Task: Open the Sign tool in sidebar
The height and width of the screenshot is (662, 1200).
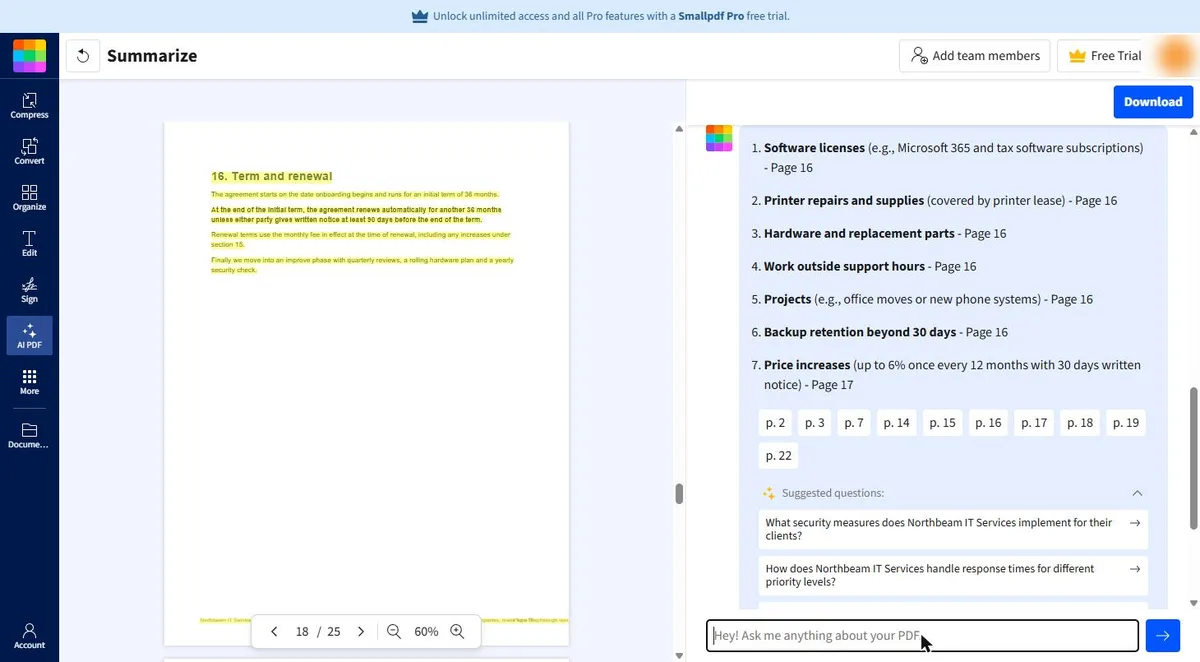Action: [x=29, y=289]
